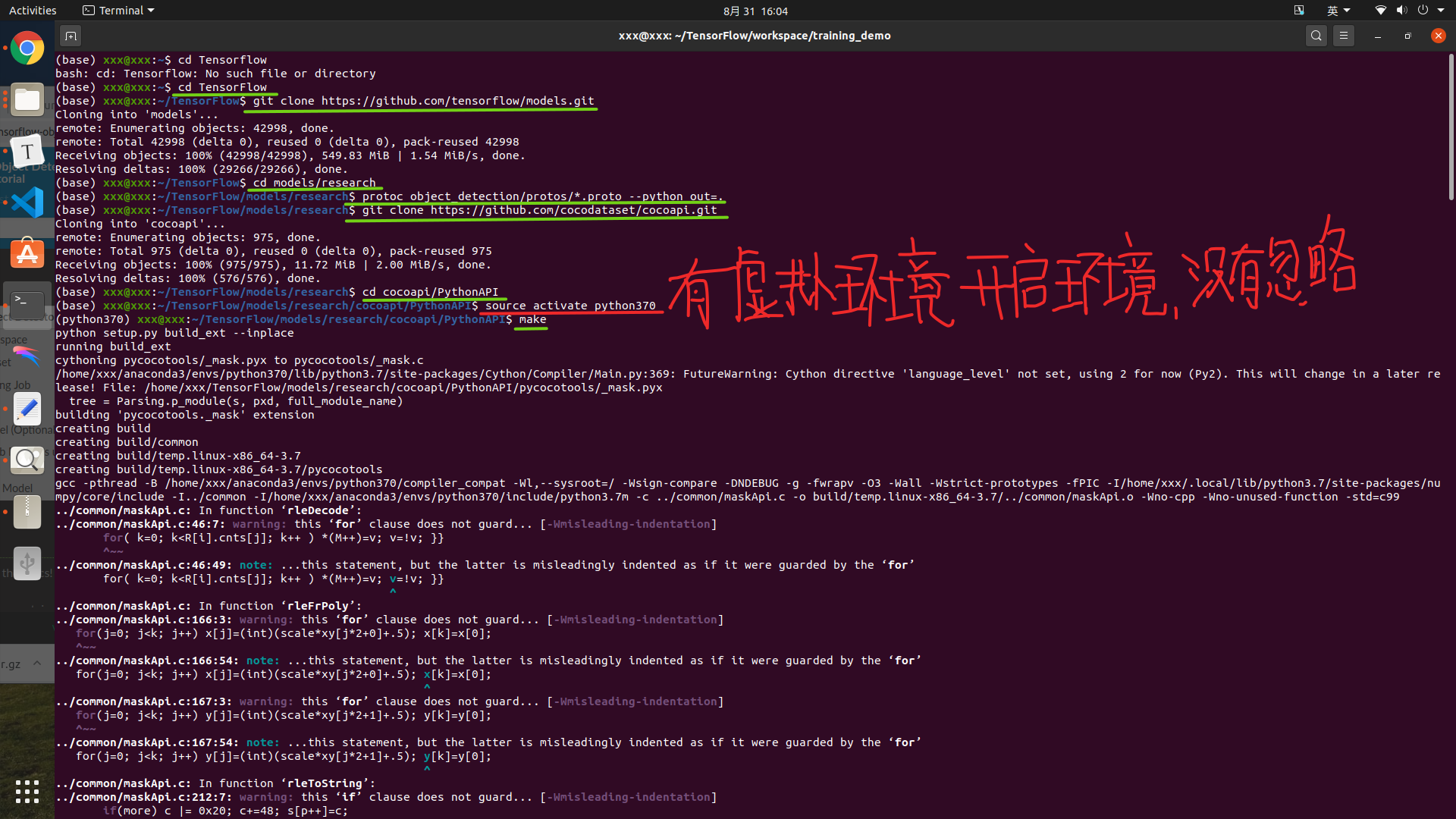This screenshot has width=1456, height=819.
Task: Click the terminal search icon
Action: pos(1316,36)
